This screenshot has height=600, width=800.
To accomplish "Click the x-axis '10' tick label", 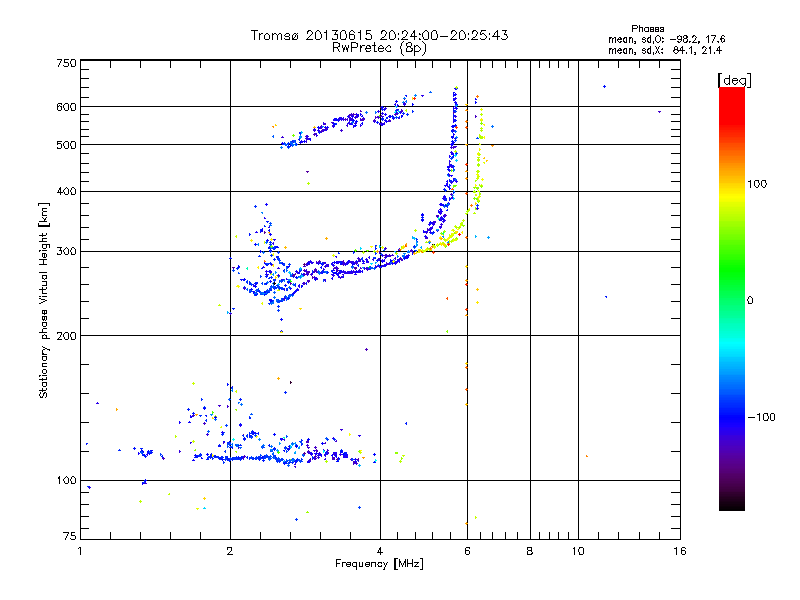I will [578, 551].
